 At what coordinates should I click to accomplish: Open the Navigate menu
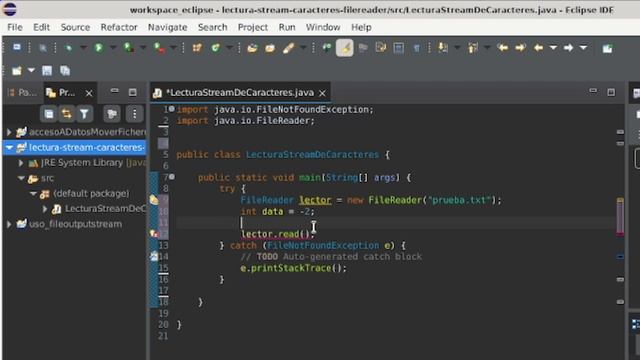click(167, 27)
